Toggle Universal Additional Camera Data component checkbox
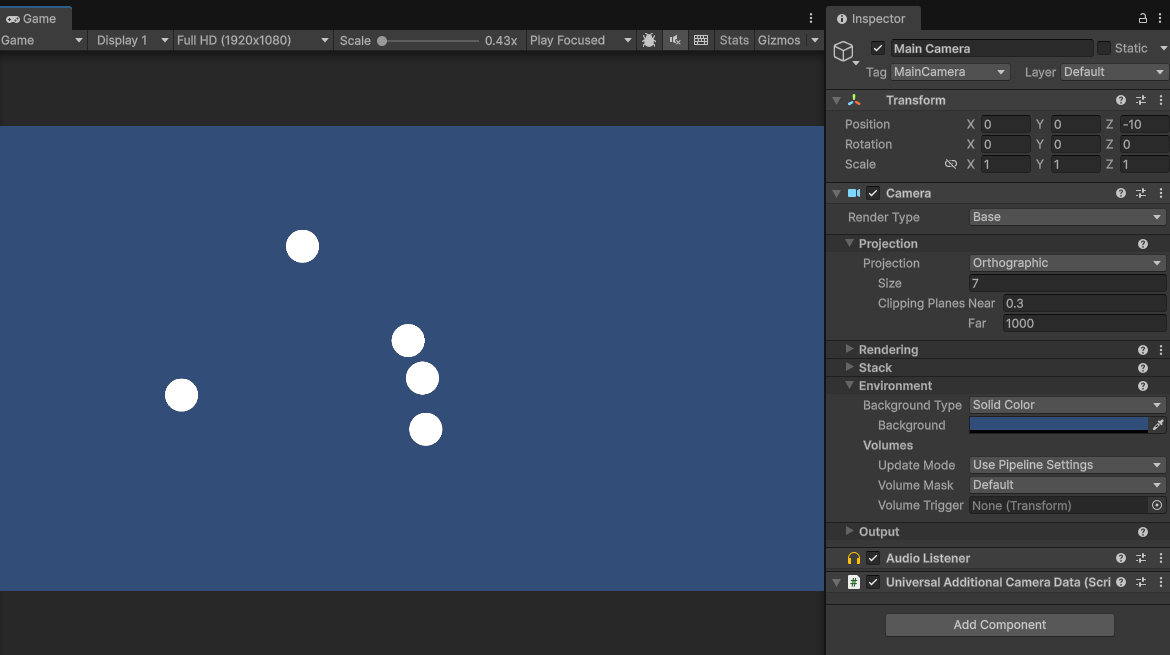This screenshot has width=1170, height=655. point(873,582)
